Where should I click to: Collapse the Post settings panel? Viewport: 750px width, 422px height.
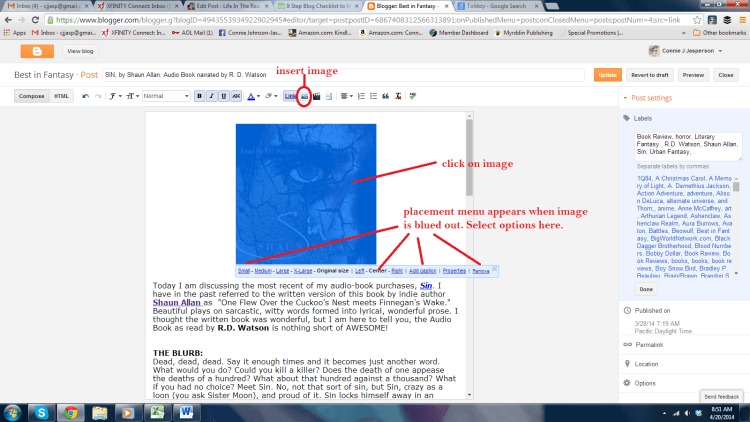click(625, 97)
